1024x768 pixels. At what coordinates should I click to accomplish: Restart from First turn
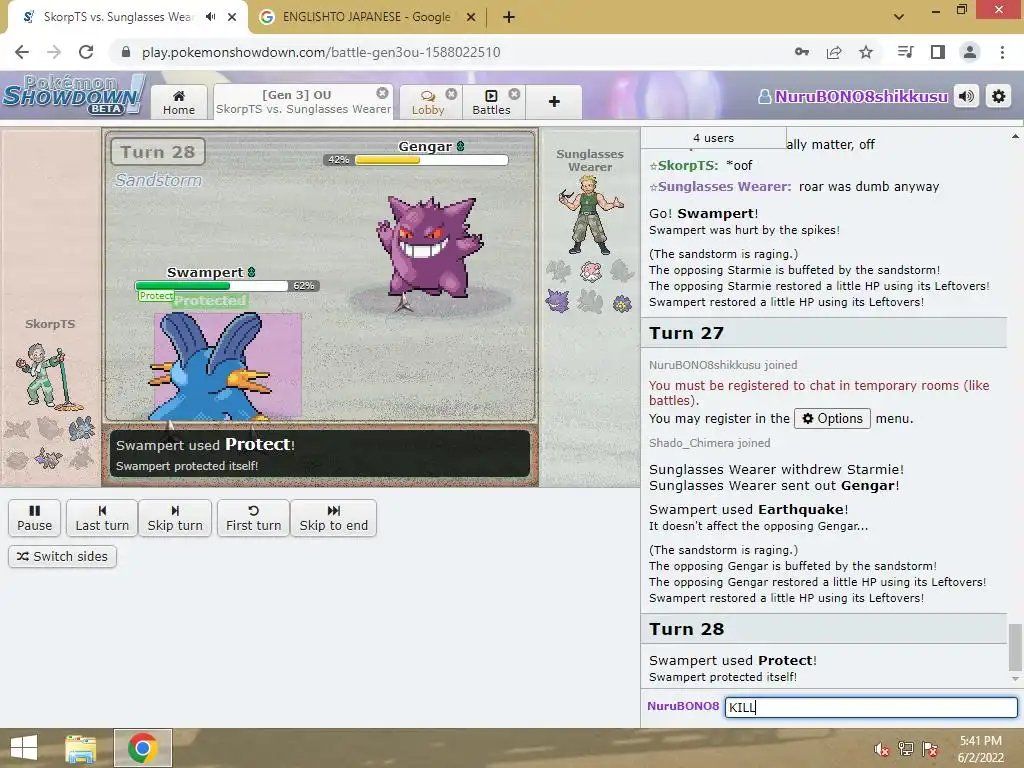(x=253, y=518)
